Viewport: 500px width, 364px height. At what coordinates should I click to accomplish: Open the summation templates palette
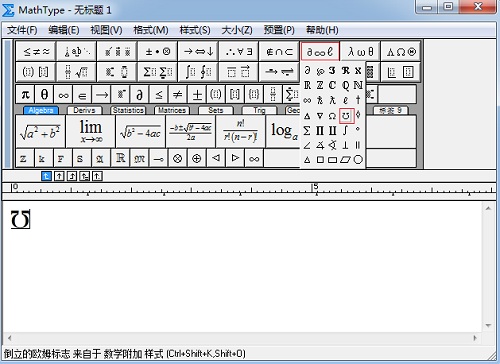158,72
